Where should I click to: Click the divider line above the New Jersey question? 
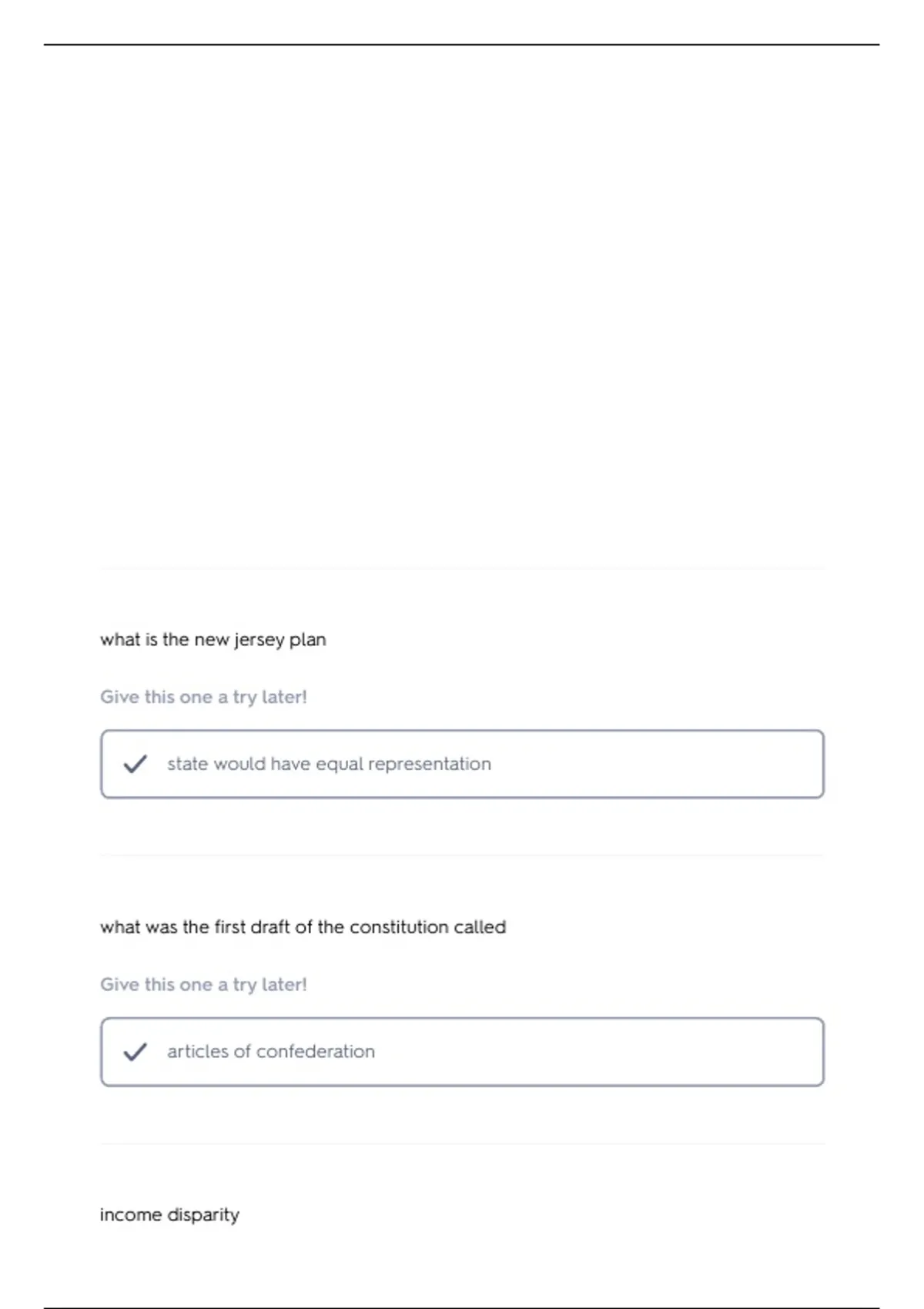(x=462, y=569)
